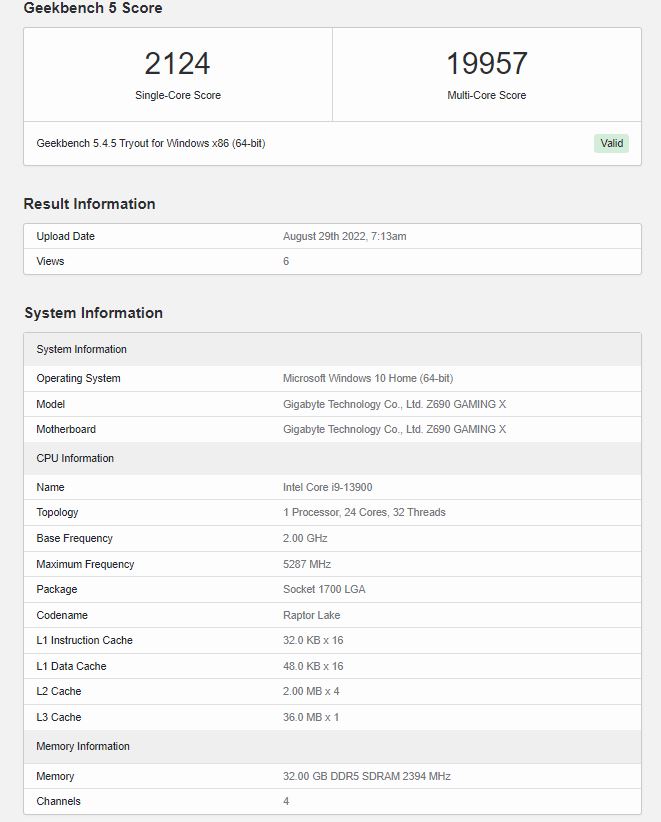The image size is (661, 822).
Task: Click the Topology label
Action: pyautogui.click(x=57, y=512)
